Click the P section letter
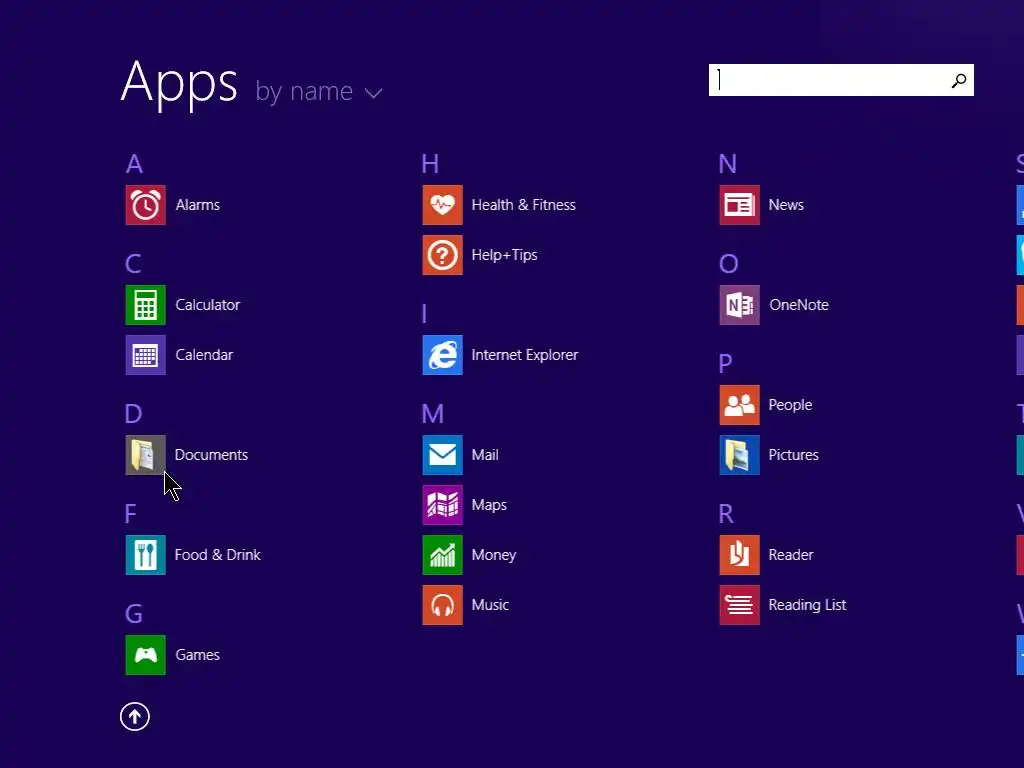Image resolution: width=1024 pixels, height=768 pixels. (726, 364)
